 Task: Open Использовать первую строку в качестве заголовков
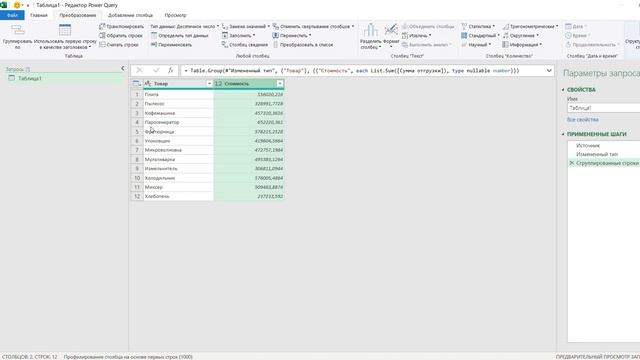click(x=65, y=37)
